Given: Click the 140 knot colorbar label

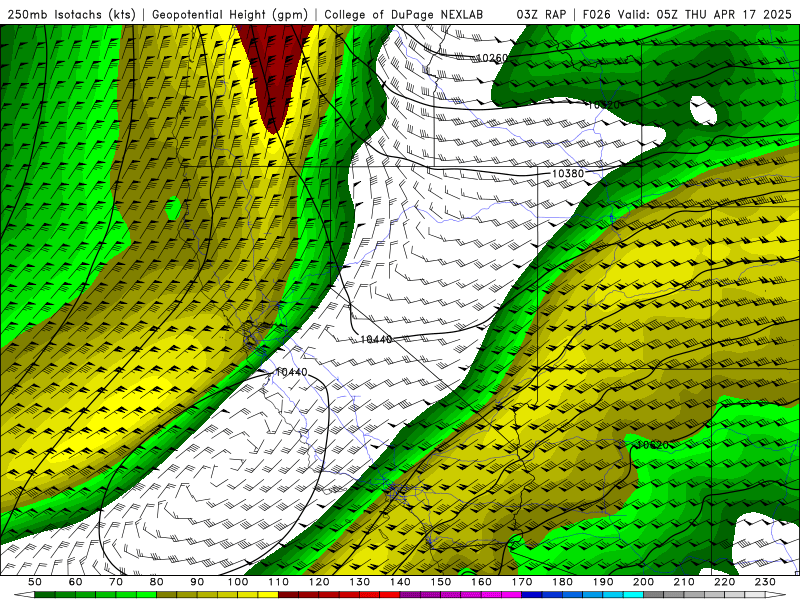Looking at the screenshot, I should coord(400,582).
